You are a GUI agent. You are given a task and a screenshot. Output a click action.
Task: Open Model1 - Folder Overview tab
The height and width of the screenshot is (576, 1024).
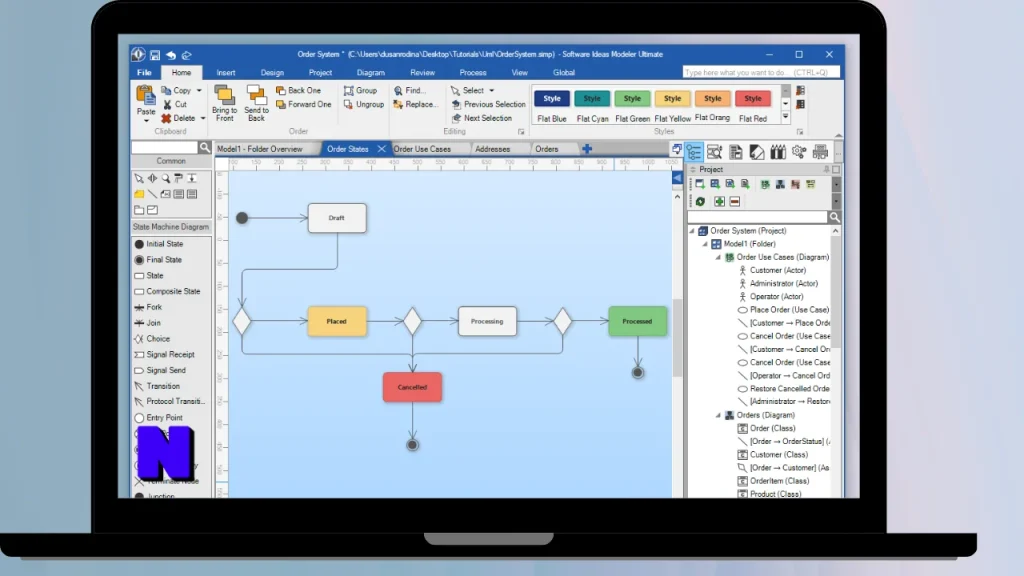tap(260, 149)
